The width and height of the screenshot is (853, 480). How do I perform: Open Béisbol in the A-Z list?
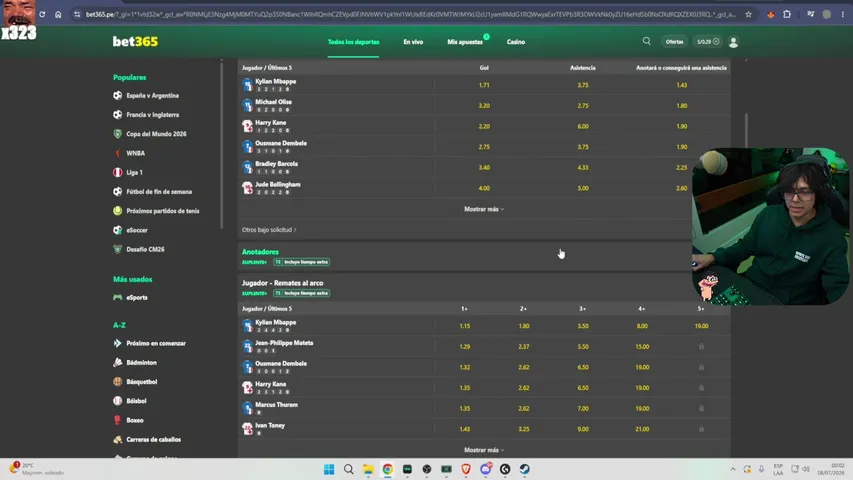[136, 401]
